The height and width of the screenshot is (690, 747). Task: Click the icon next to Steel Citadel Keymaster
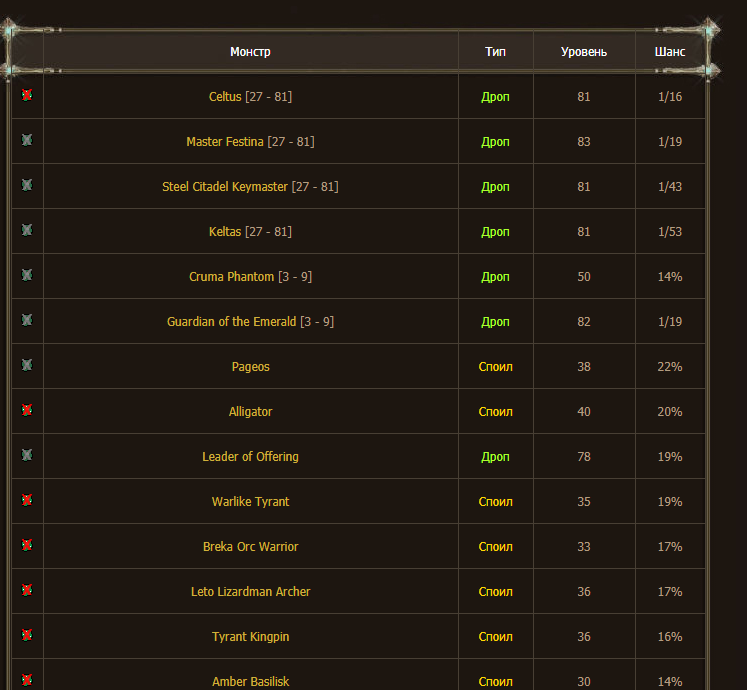click(27, 186)
